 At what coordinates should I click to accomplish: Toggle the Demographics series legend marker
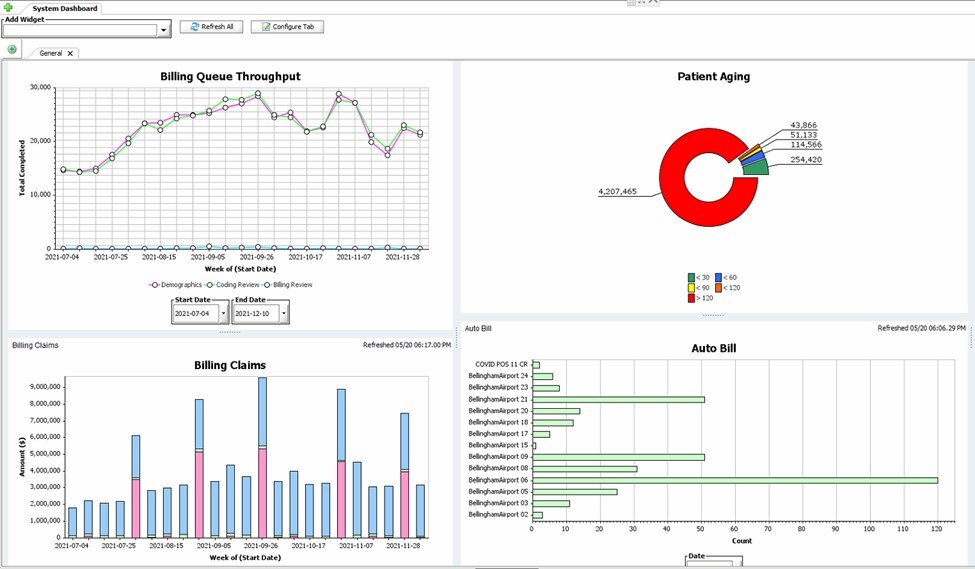click(155, 285)
